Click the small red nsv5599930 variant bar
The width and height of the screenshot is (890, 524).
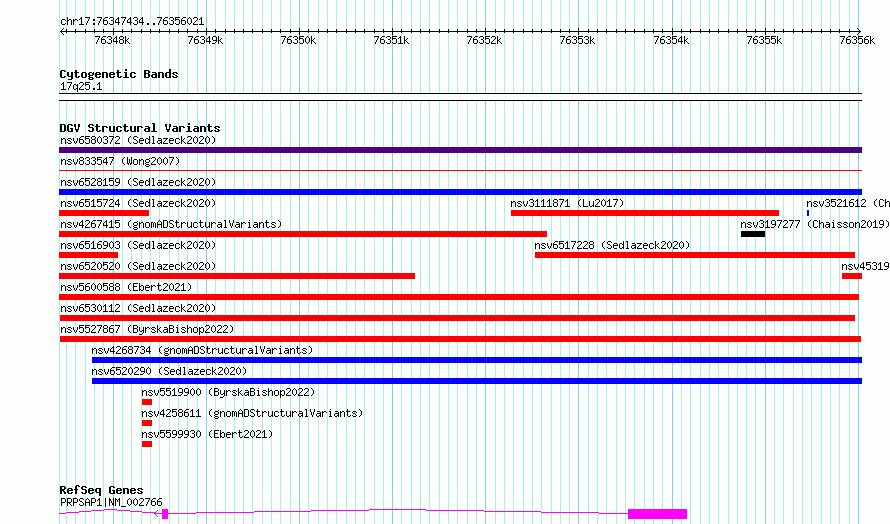[147, 444]
